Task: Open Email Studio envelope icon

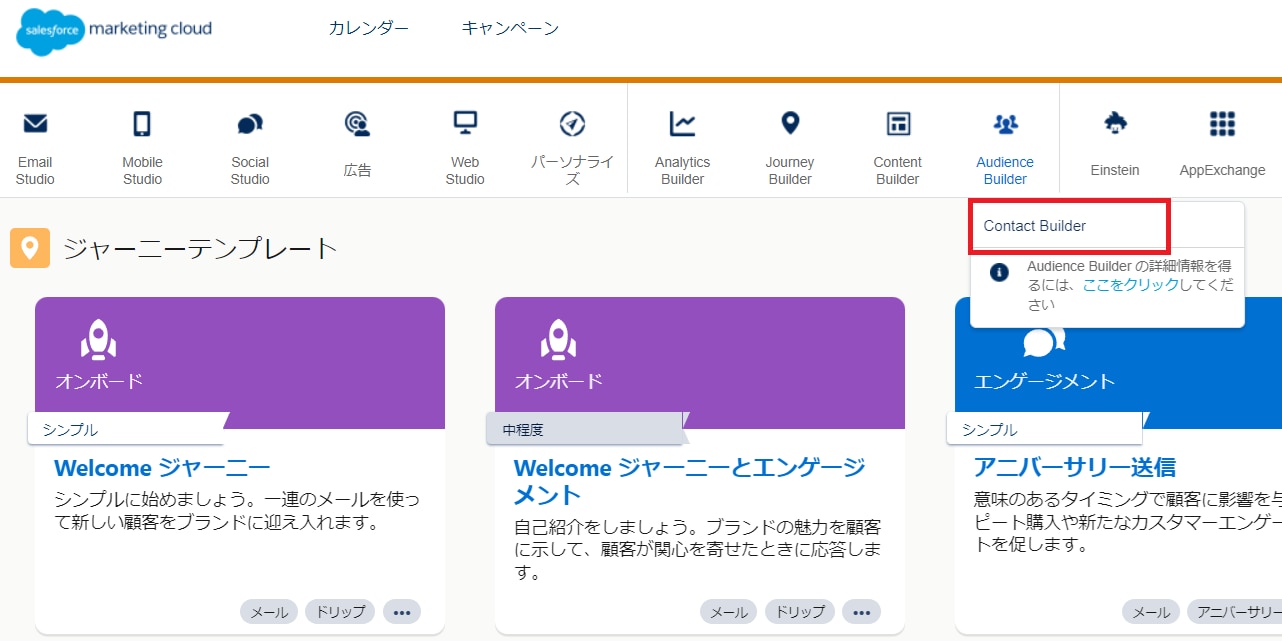Action: (x=35, y=124)
